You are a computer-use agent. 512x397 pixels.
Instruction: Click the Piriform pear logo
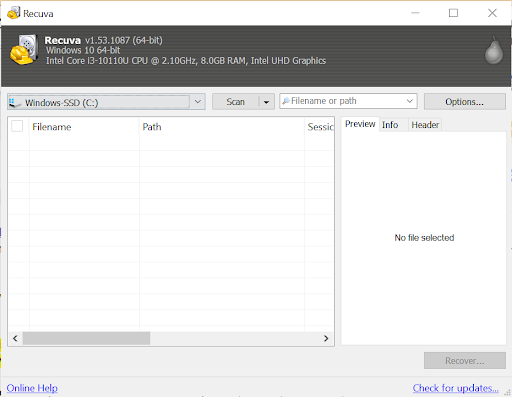click(x=494, y=50)
